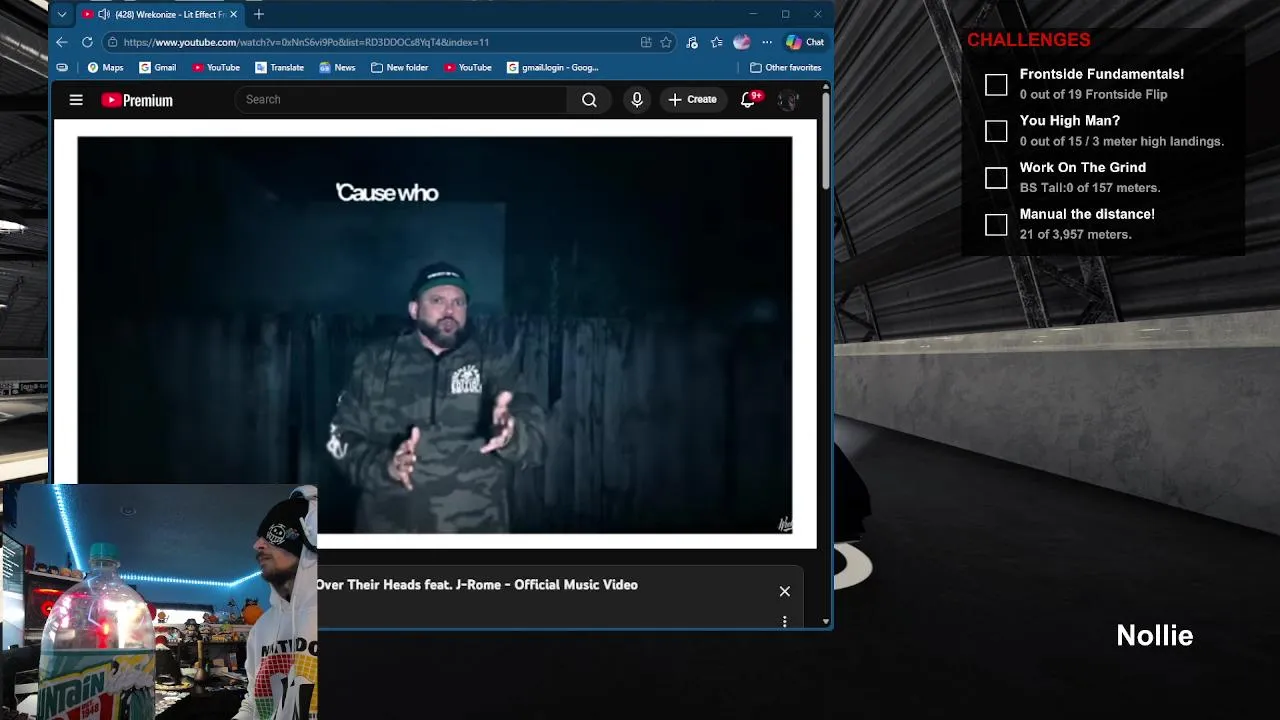Expand the New folder bookmark folder
The height and width of the screenshot is (720, 1280).
point(399,67)
